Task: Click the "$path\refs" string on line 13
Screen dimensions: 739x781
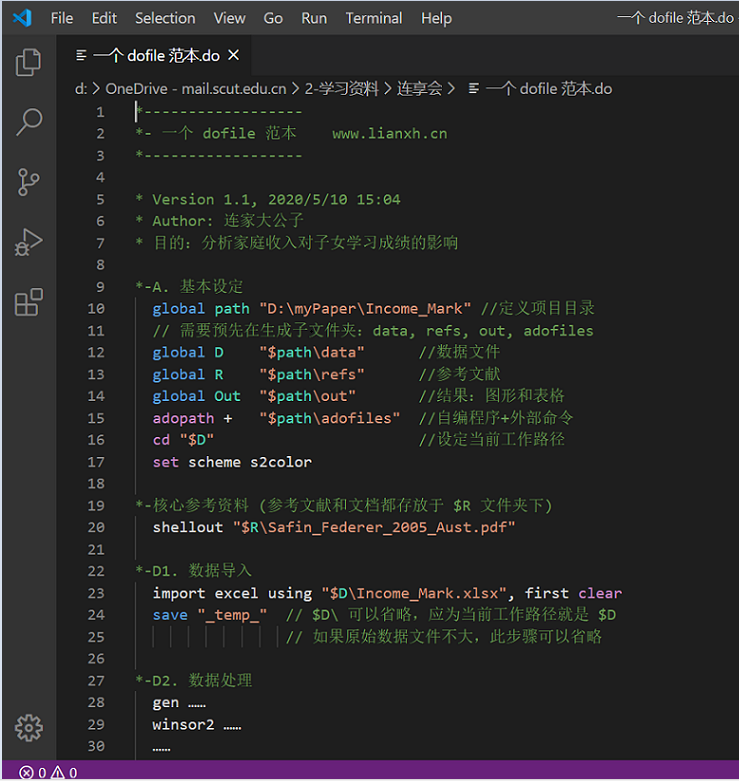Action: (x=312, y=375)
